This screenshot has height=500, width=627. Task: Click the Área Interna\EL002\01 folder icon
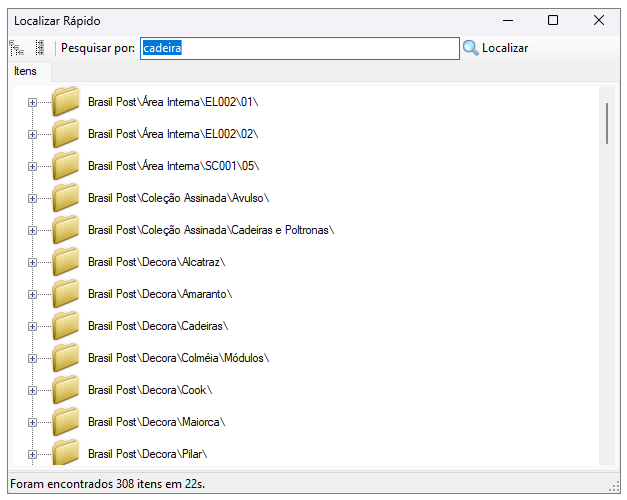click(x=66, y=102)
